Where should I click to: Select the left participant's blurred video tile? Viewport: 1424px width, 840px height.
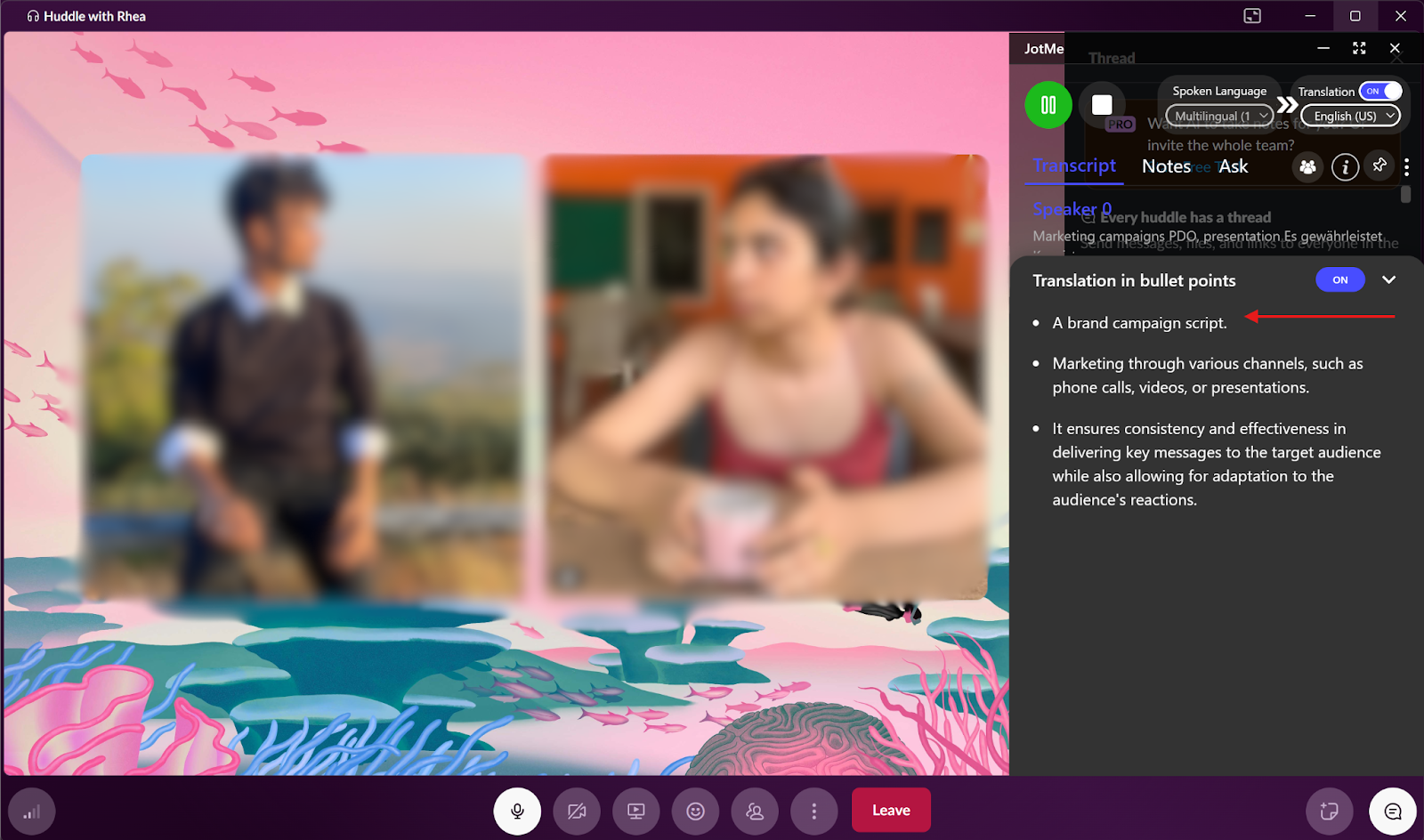pos(303,376)
